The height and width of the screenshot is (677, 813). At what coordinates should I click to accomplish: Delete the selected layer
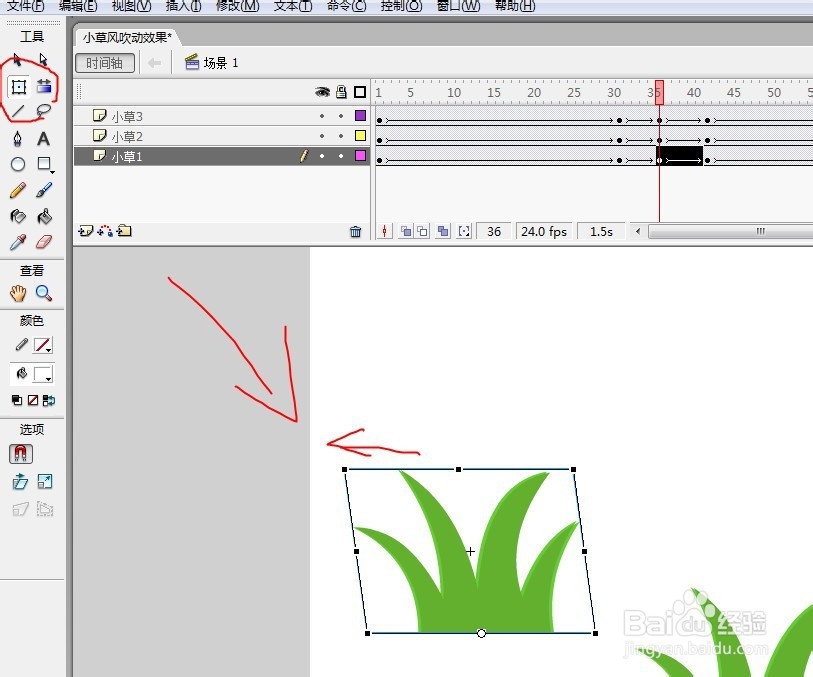tap(355, 232)
